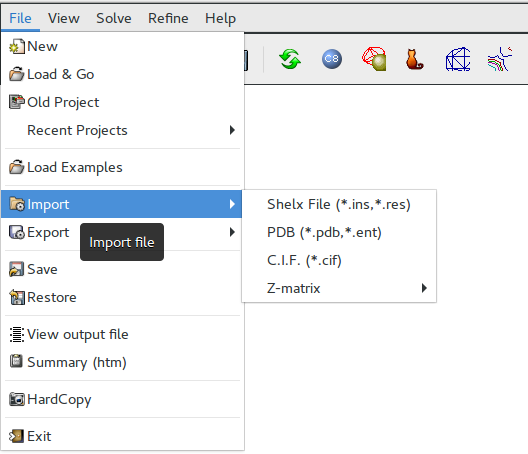Image resolution: width=528 pixels, height=454 pixels.
Task: Click the blue wireframe cell toolbar icon
Action: pyautogui.click(x=458, y=59)
